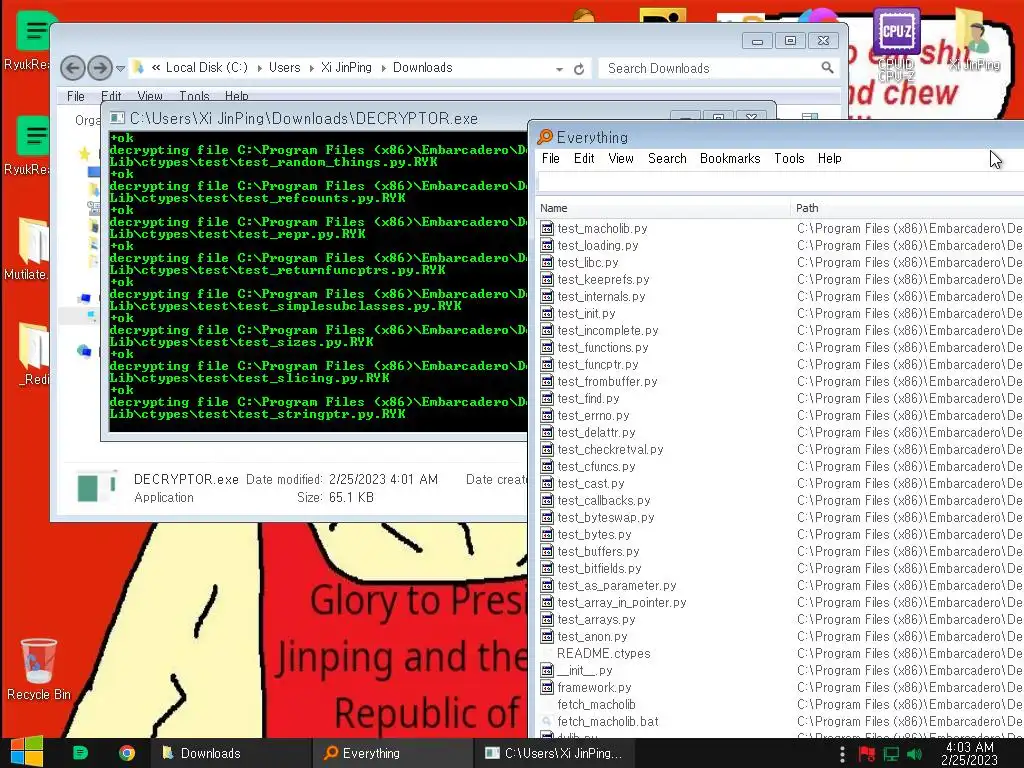Click test_byteswap.py file name

pos(605,517)
